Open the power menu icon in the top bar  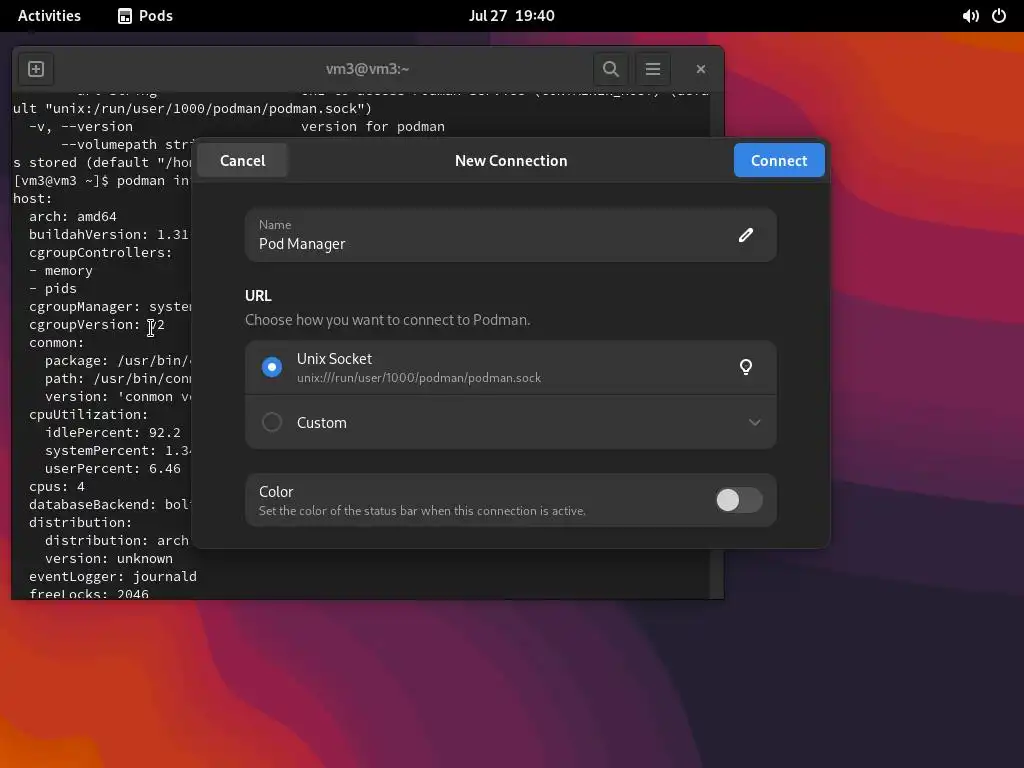[x=999, y=16]
